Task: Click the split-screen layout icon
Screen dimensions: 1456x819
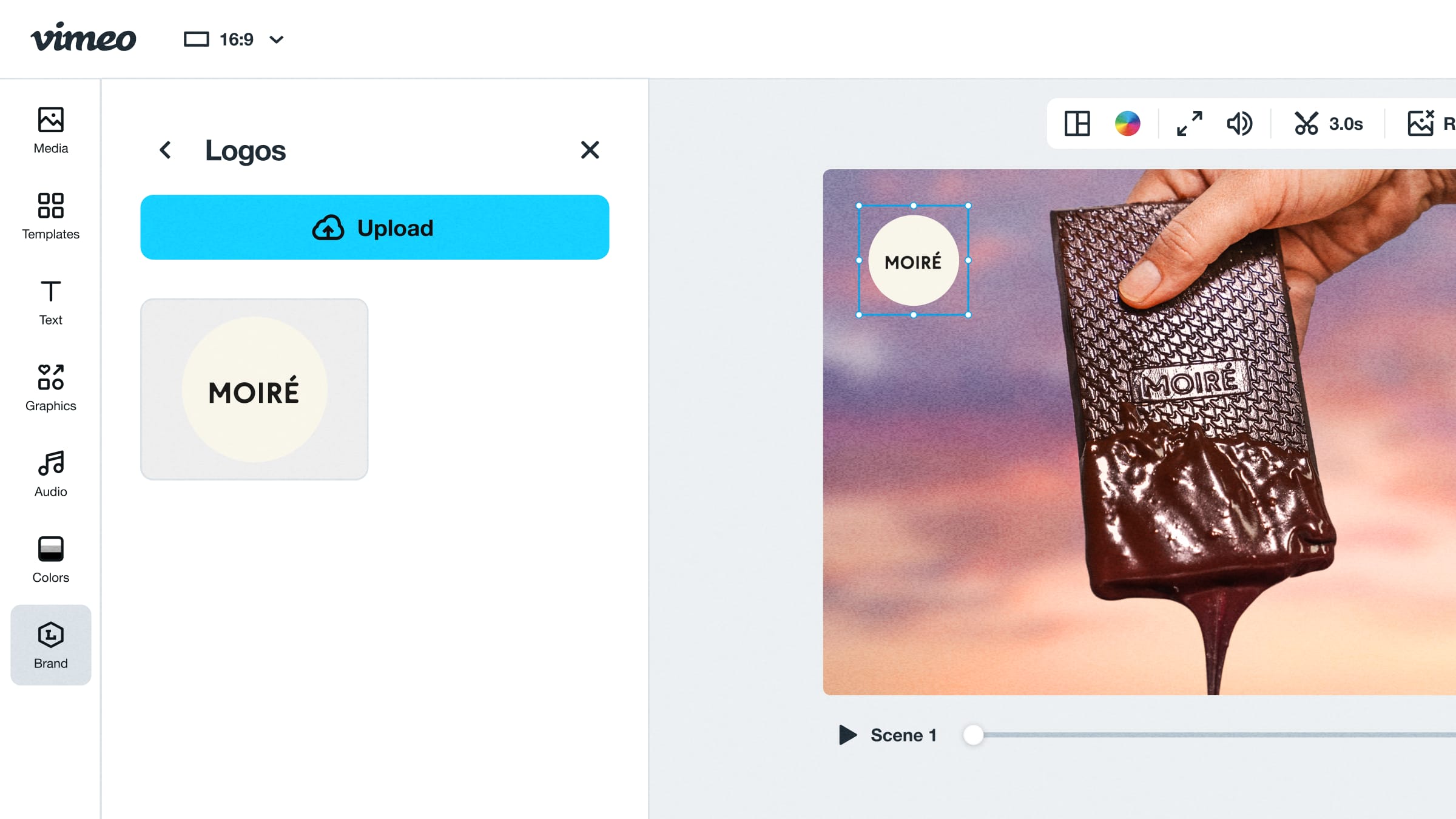Action: [x=1078, y=122]
